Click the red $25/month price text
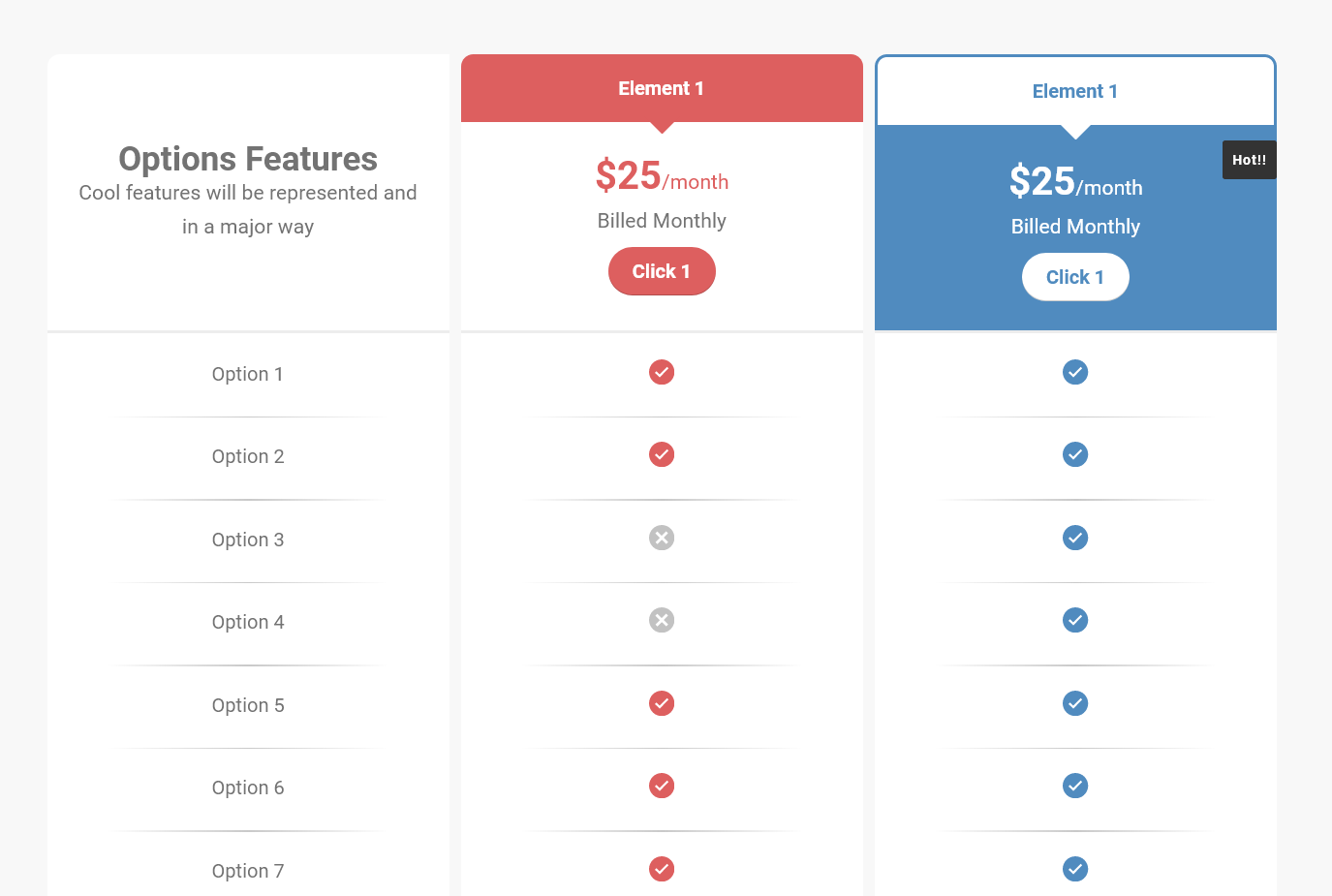This screenshot has width=1332, height=896. pos(662,176)
